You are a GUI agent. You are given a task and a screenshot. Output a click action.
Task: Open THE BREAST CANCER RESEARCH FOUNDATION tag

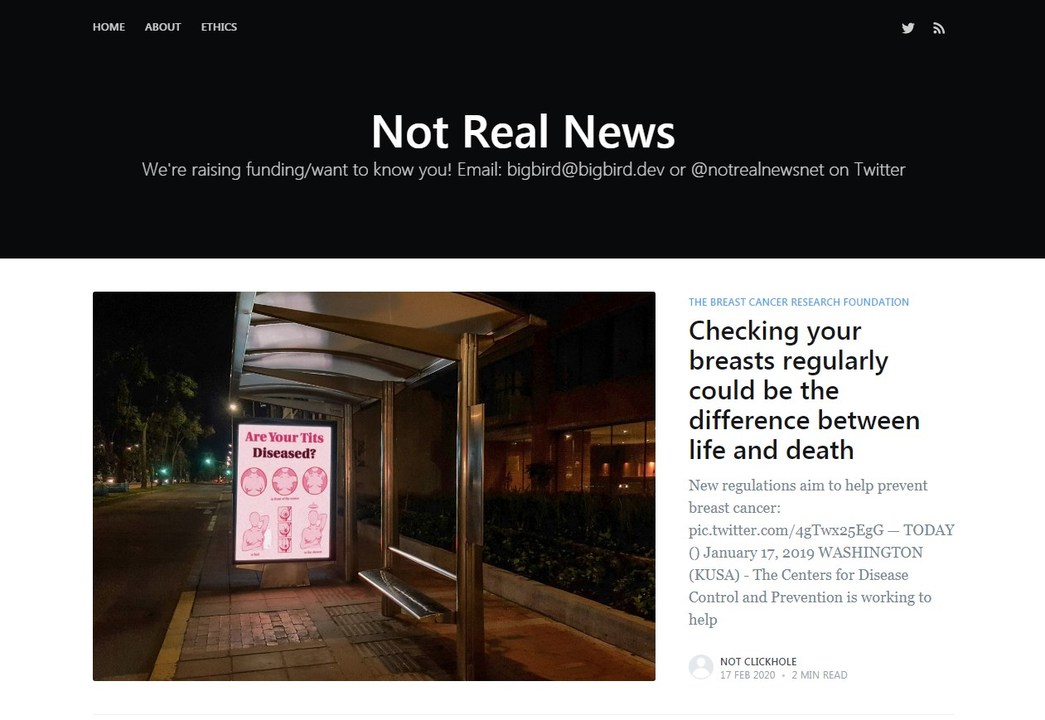pyautogui.click(x=798, y=302)
